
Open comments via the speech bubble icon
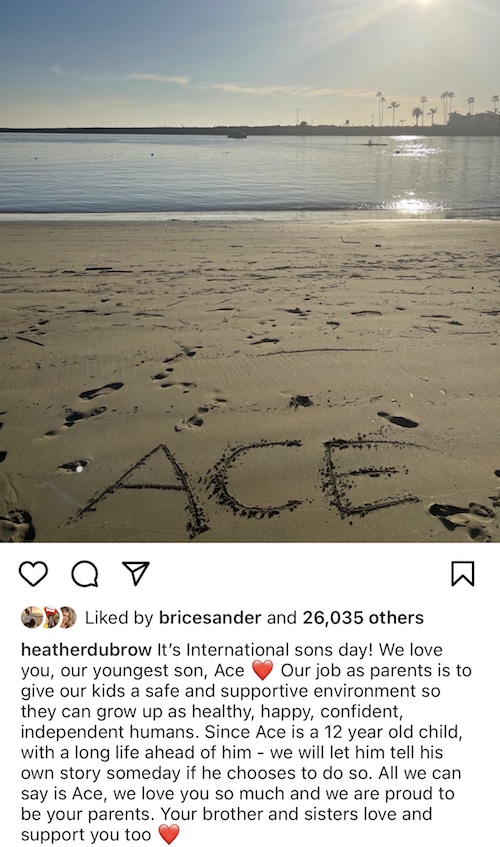[x=85, y=574]
